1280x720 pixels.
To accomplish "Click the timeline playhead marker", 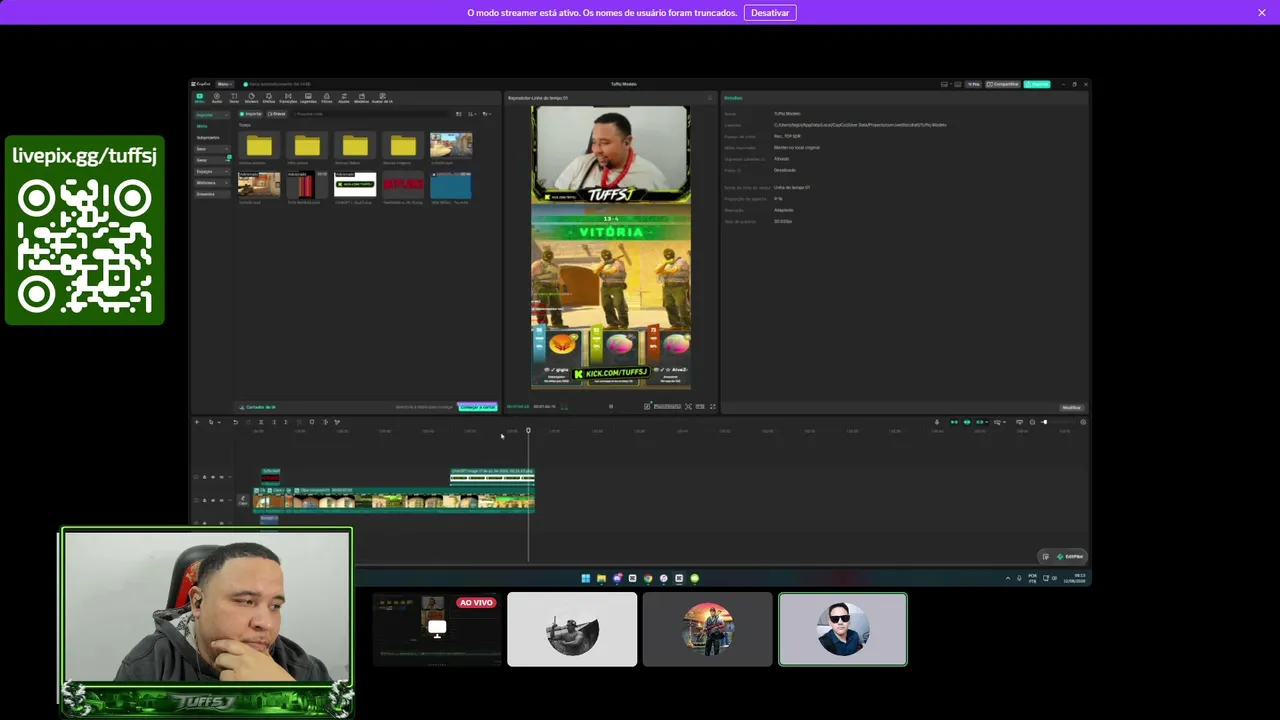I will 528,431.
